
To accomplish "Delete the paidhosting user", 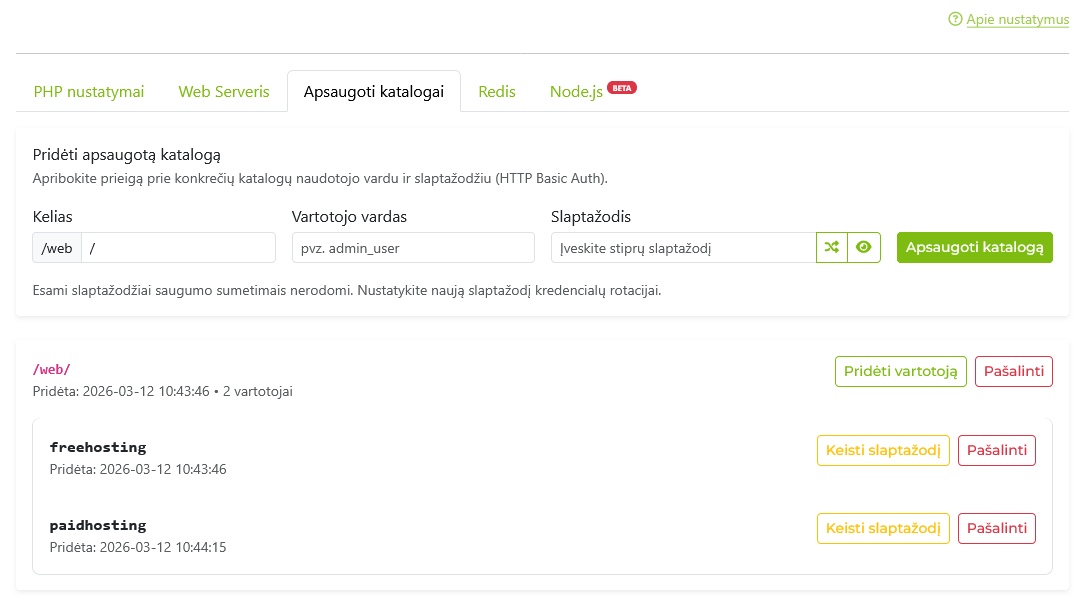I will tap(997, 528).
